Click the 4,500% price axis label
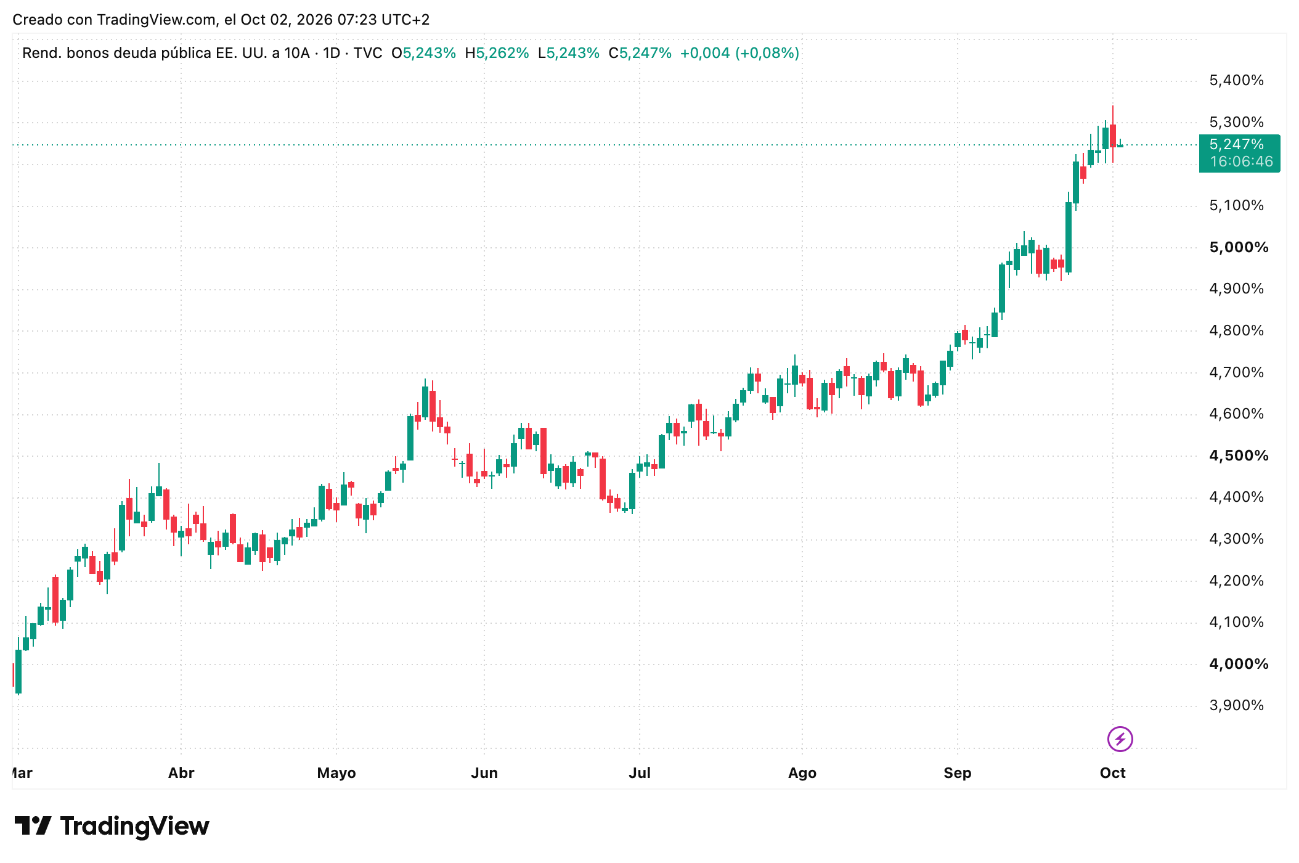Screen dimensions: 1299x863 pos(1238,455)
